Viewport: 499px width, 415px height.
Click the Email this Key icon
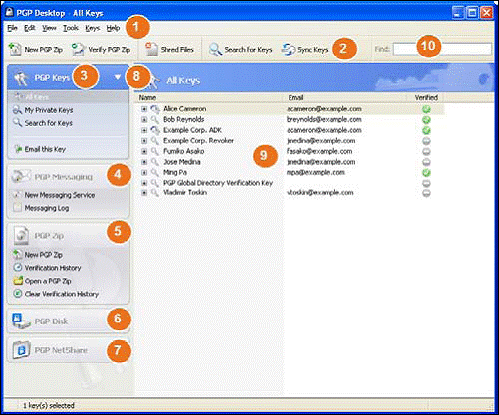coord(18,149)
